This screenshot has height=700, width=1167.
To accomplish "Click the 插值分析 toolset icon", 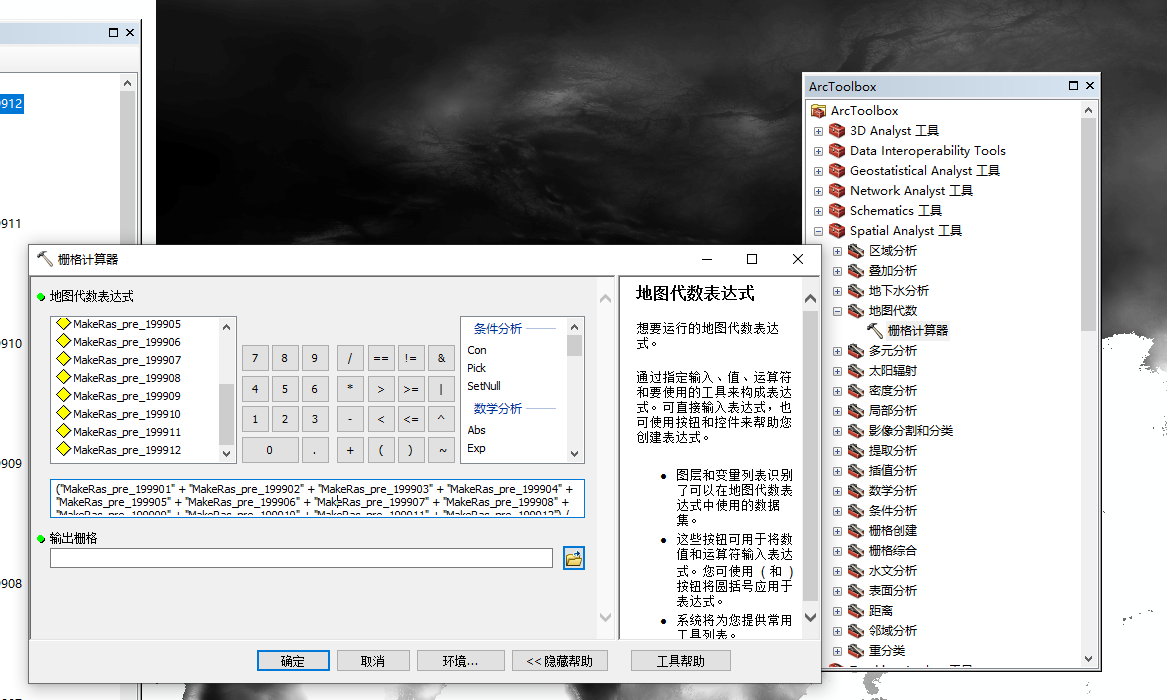I will (x=856, y=471).
